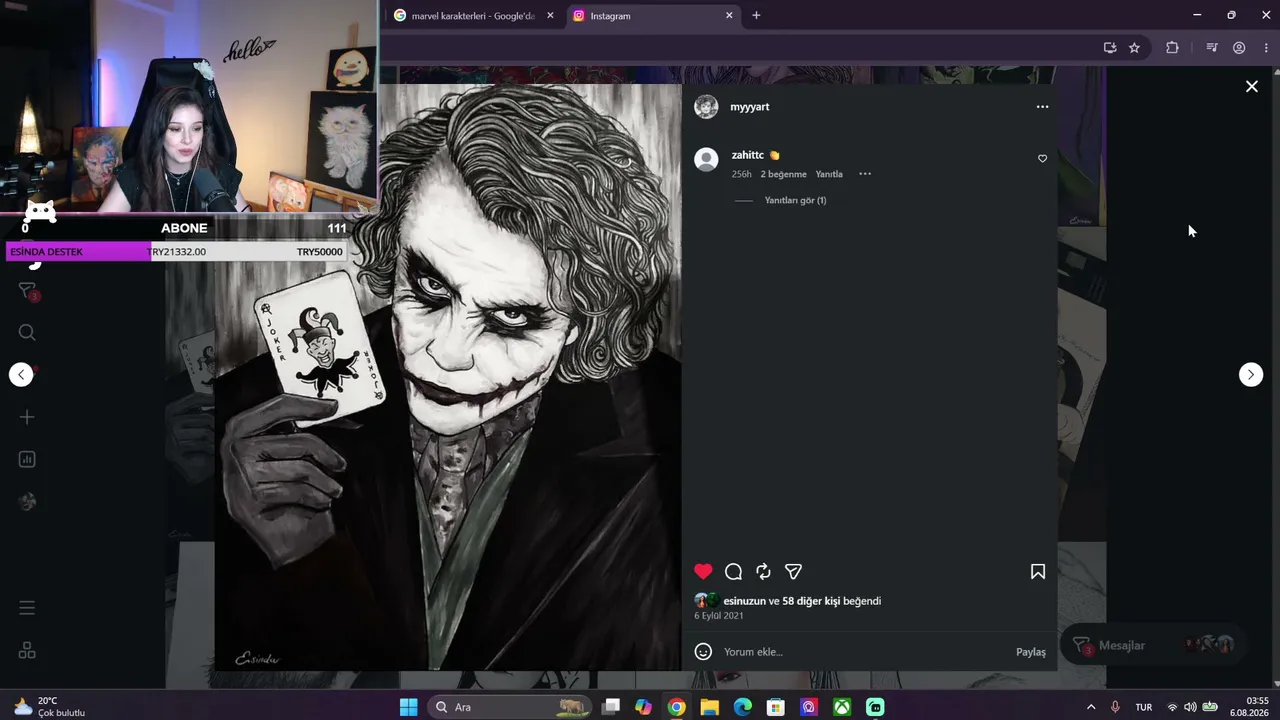The width and height of the screenshot is (1280, 720).
Task: Launch Microsoft Edge from the taskbar
Action: pos(742,707)
